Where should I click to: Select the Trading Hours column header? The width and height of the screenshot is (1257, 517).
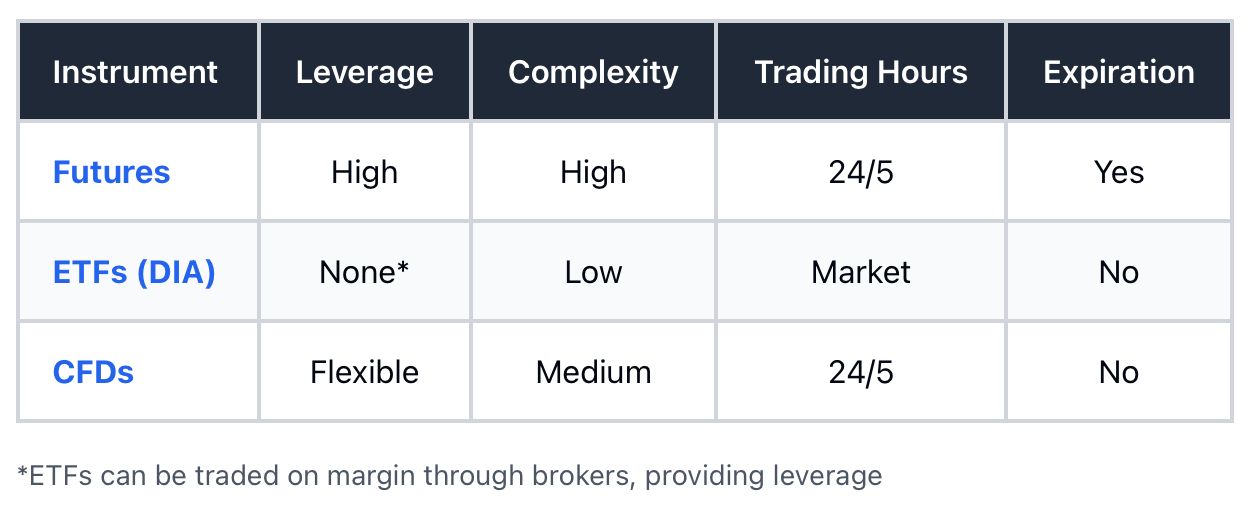[x=861, y=72]
